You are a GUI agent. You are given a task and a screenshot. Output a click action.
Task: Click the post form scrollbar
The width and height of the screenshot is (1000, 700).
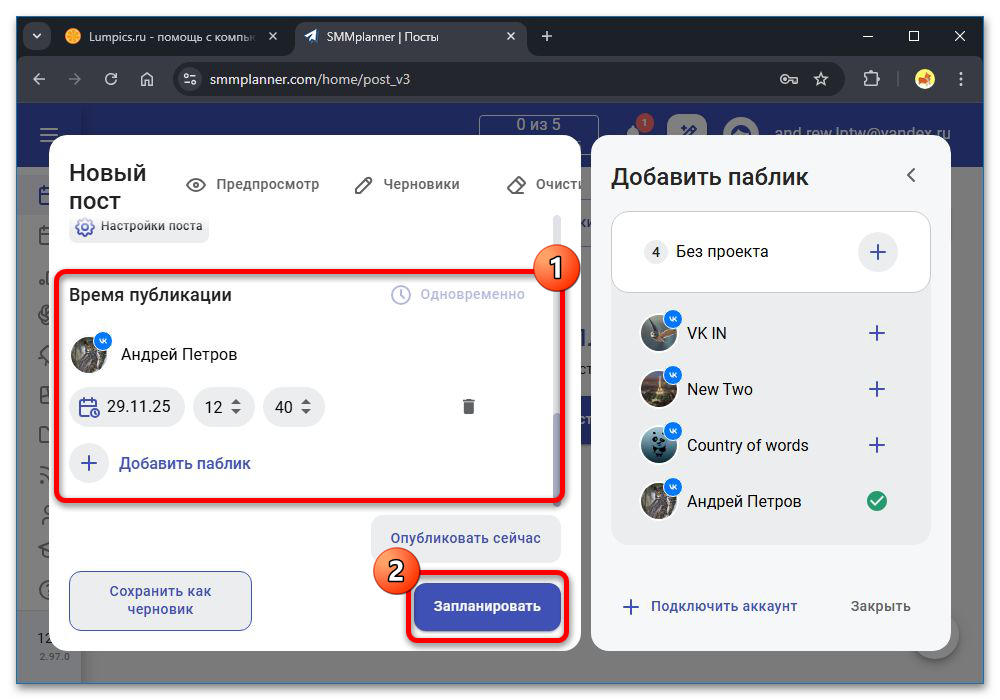[557, 459]
